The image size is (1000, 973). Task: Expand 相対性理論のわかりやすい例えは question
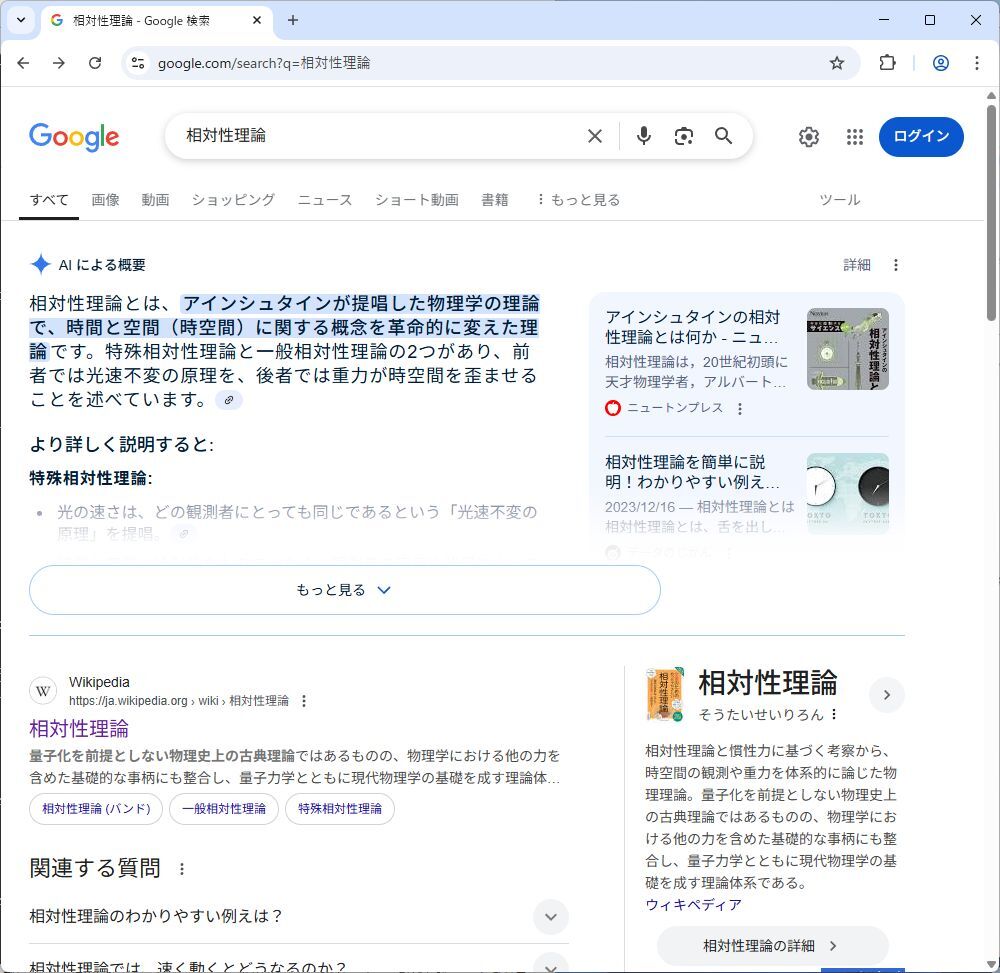coord(298,916)
